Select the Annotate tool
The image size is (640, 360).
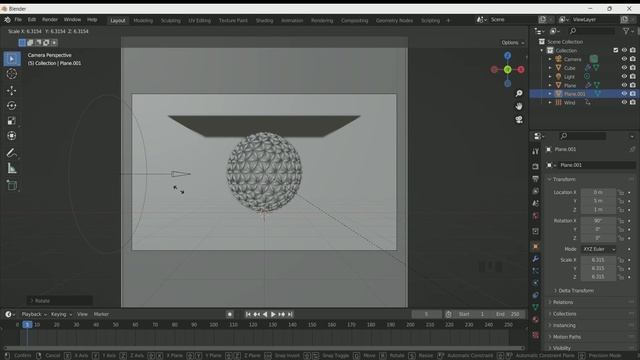coord(12,153)
